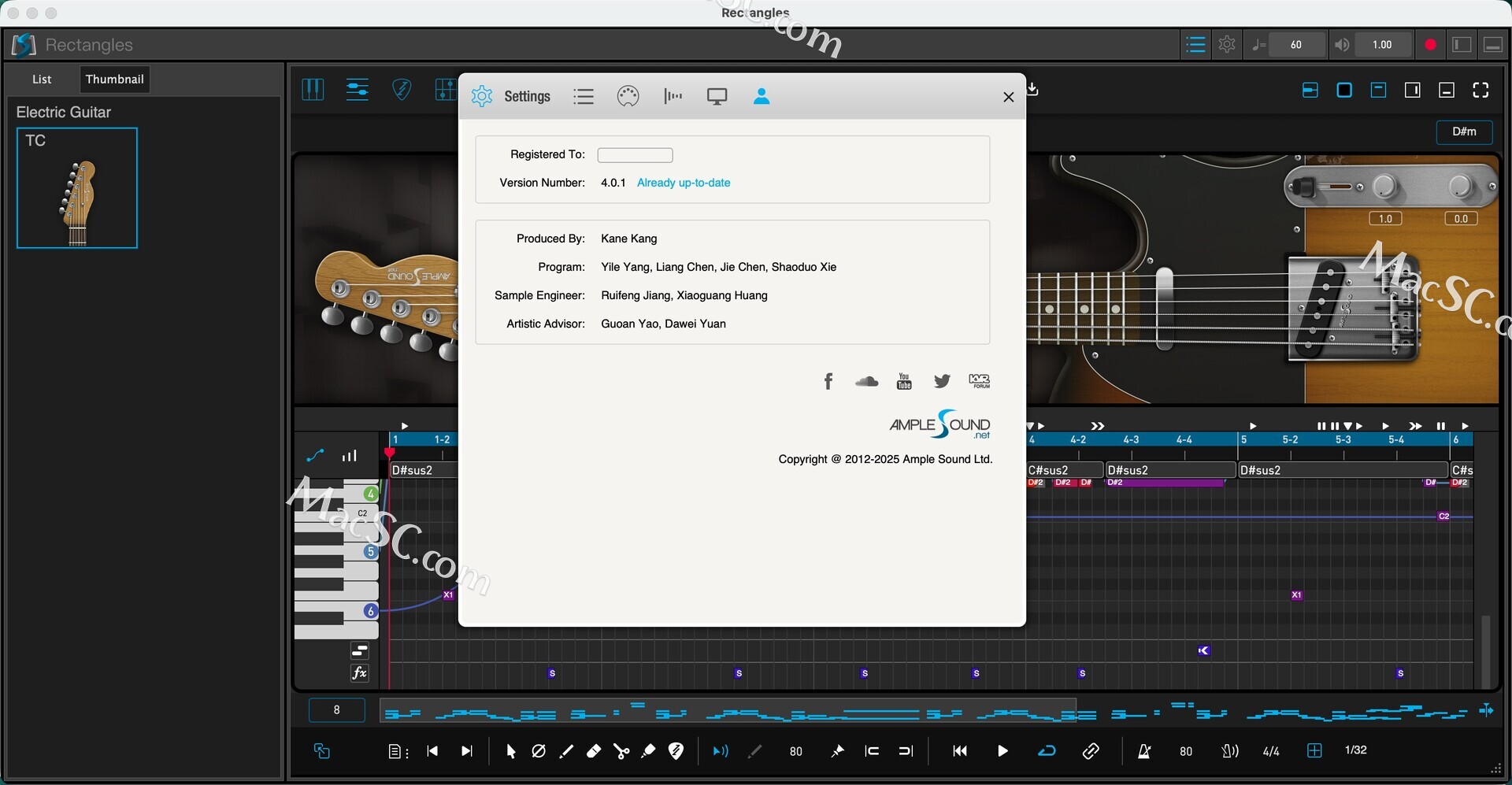Viewport: 1512px width, 785px height.
Task: Open Ample Sound YouTube channel
Action: tap(904, 382)
